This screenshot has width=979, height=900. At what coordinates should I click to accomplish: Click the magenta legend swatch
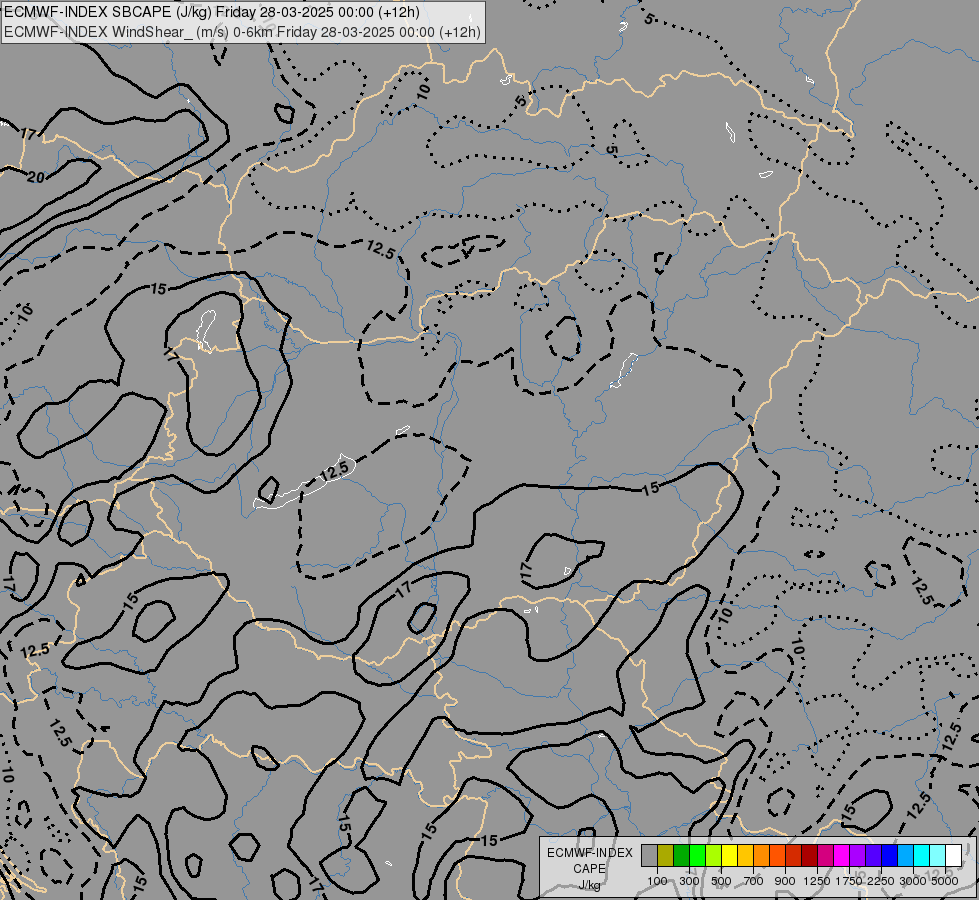(x=842, y=855)
